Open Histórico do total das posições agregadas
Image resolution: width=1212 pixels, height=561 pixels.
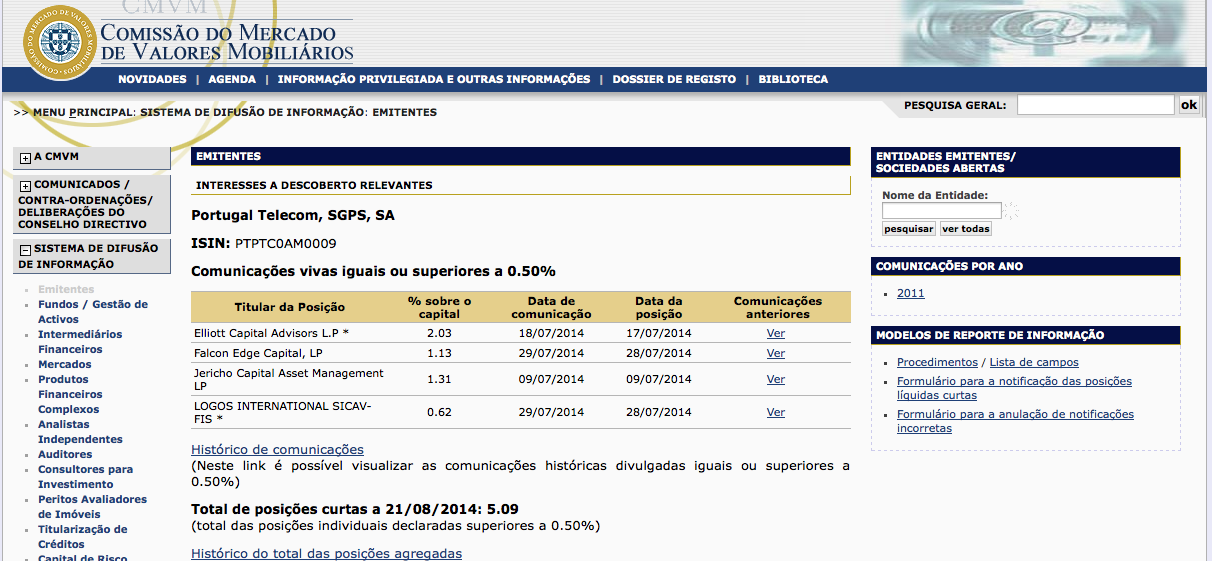click(326, 554)
